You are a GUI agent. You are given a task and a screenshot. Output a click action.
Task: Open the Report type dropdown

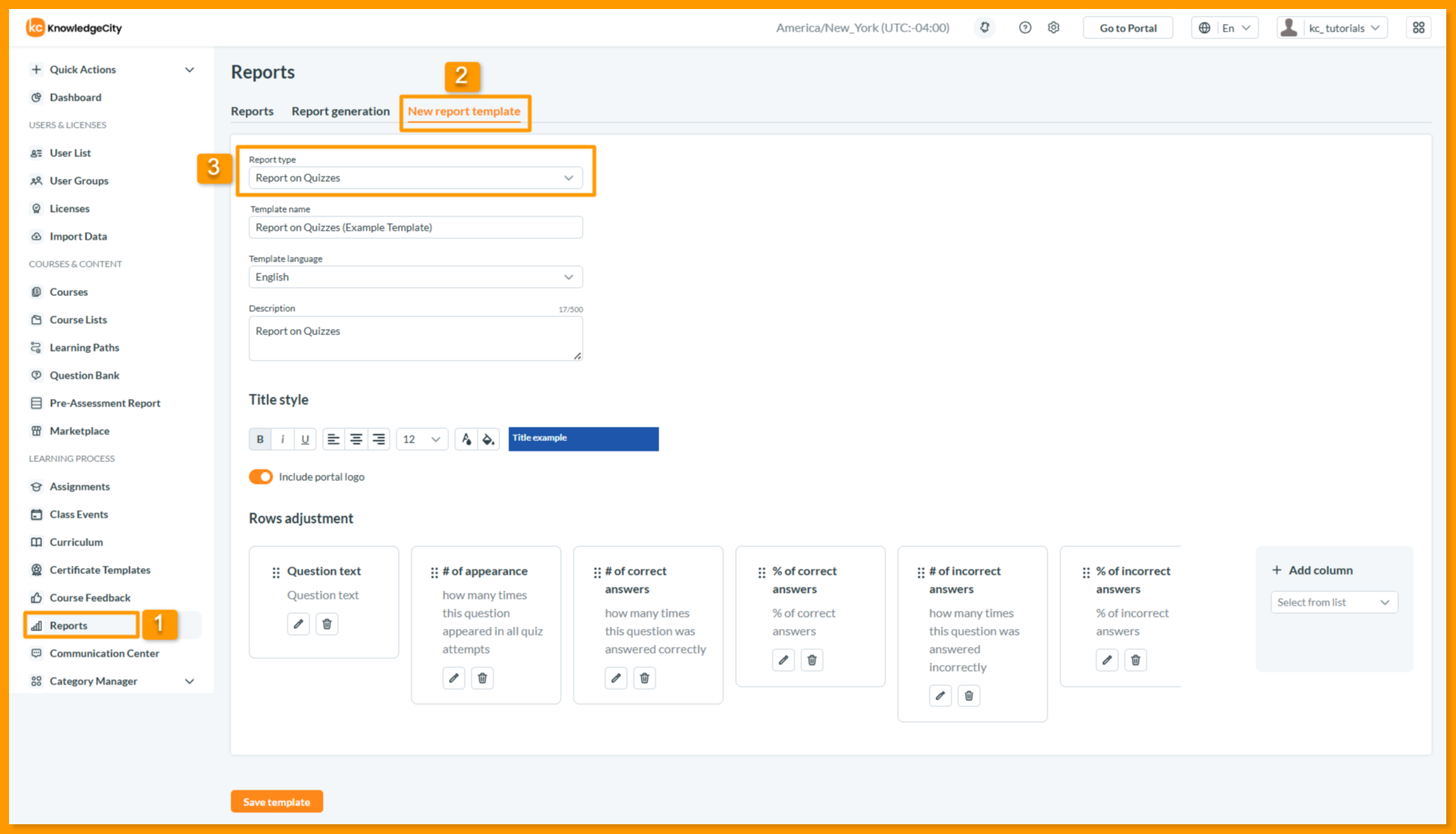click(415, 178)
